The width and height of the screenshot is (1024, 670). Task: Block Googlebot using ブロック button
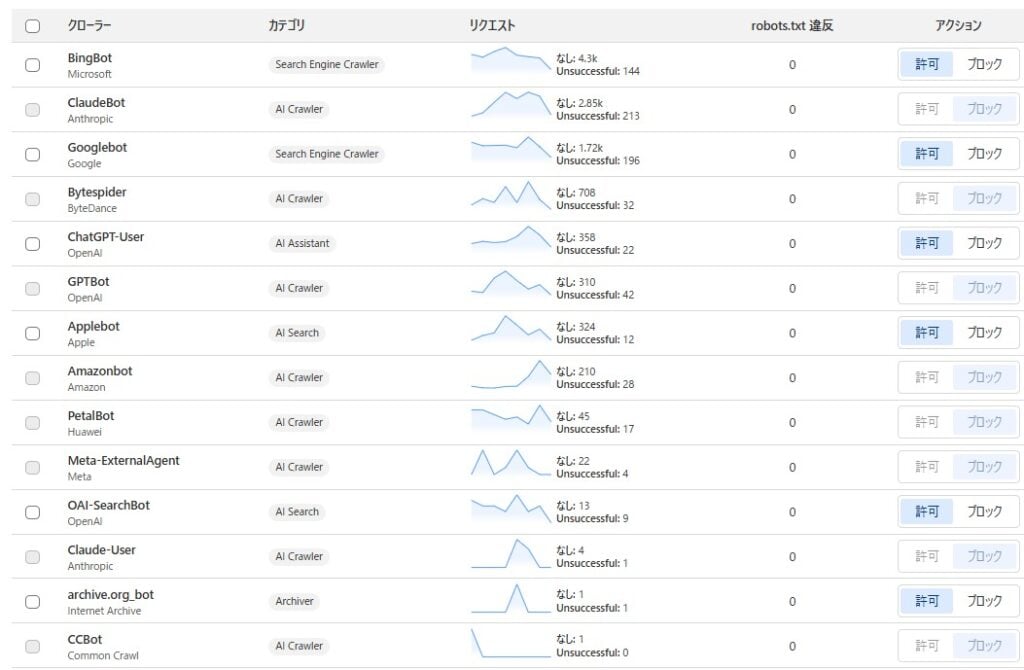(984, 154)
